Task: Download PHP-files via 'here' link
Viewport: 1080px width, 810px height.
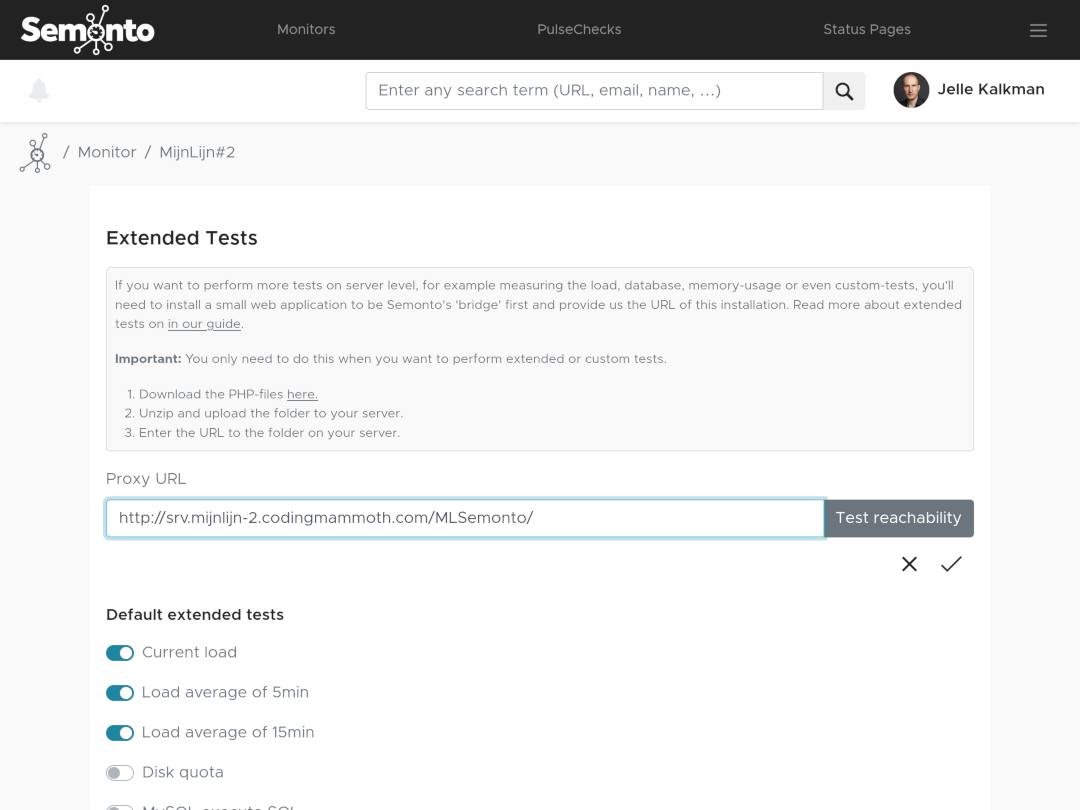Action: 302,394
